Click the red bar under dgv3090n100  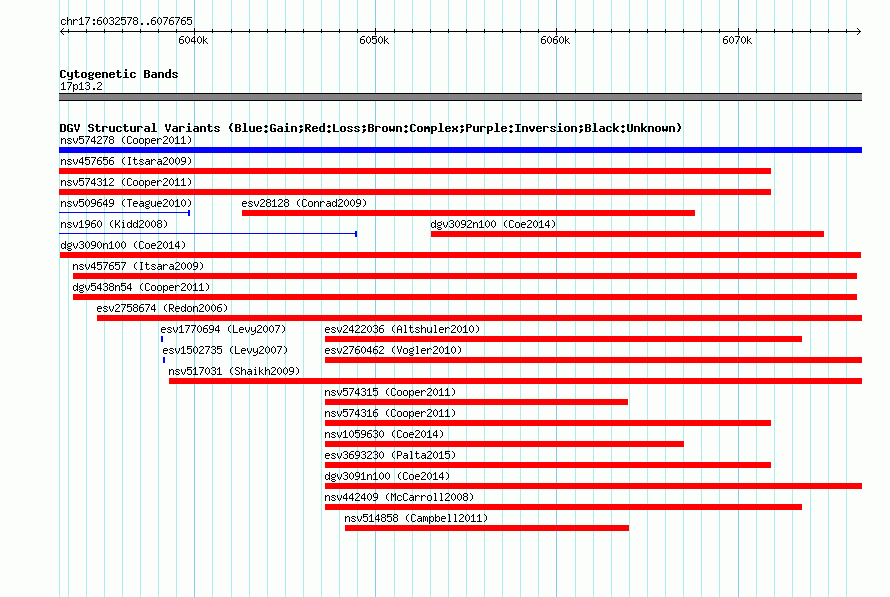460,255
